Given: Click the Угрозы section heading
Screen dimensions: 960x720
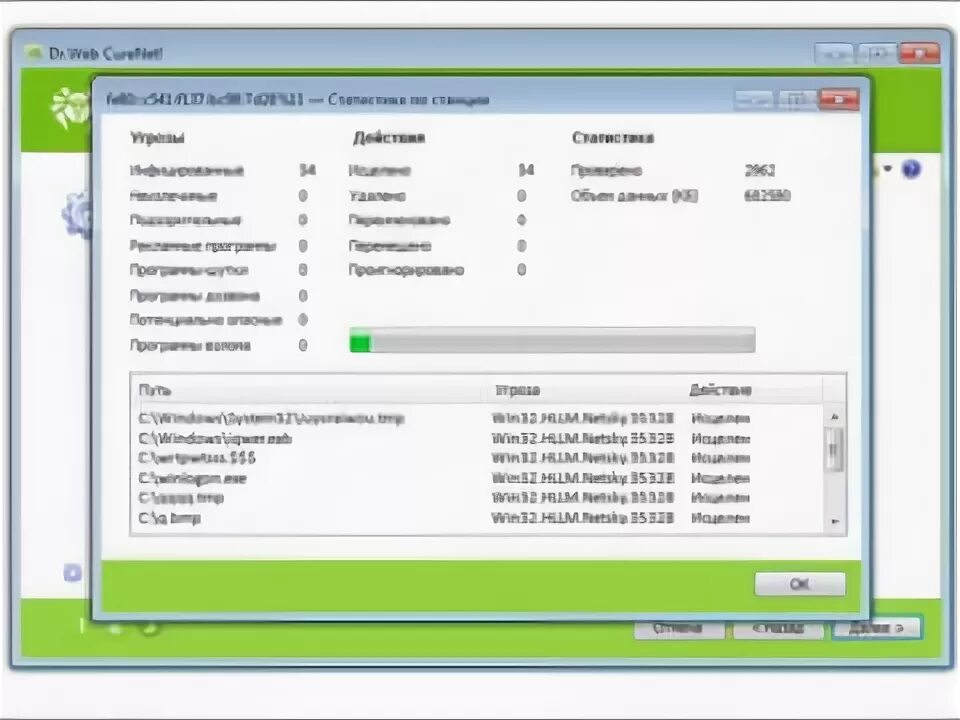Looking at the screenshot, I should pyautogui.click(x=157, y=138).
